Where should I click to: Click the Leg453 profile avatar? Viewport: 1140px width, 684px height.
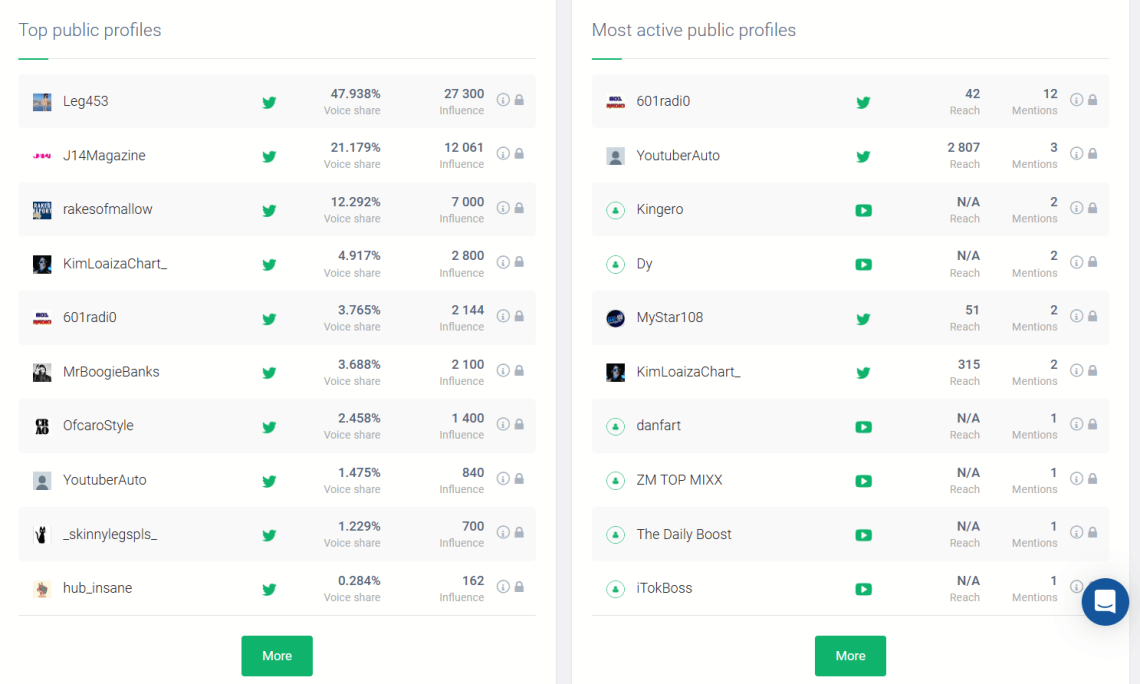click(x=42, y=102)
